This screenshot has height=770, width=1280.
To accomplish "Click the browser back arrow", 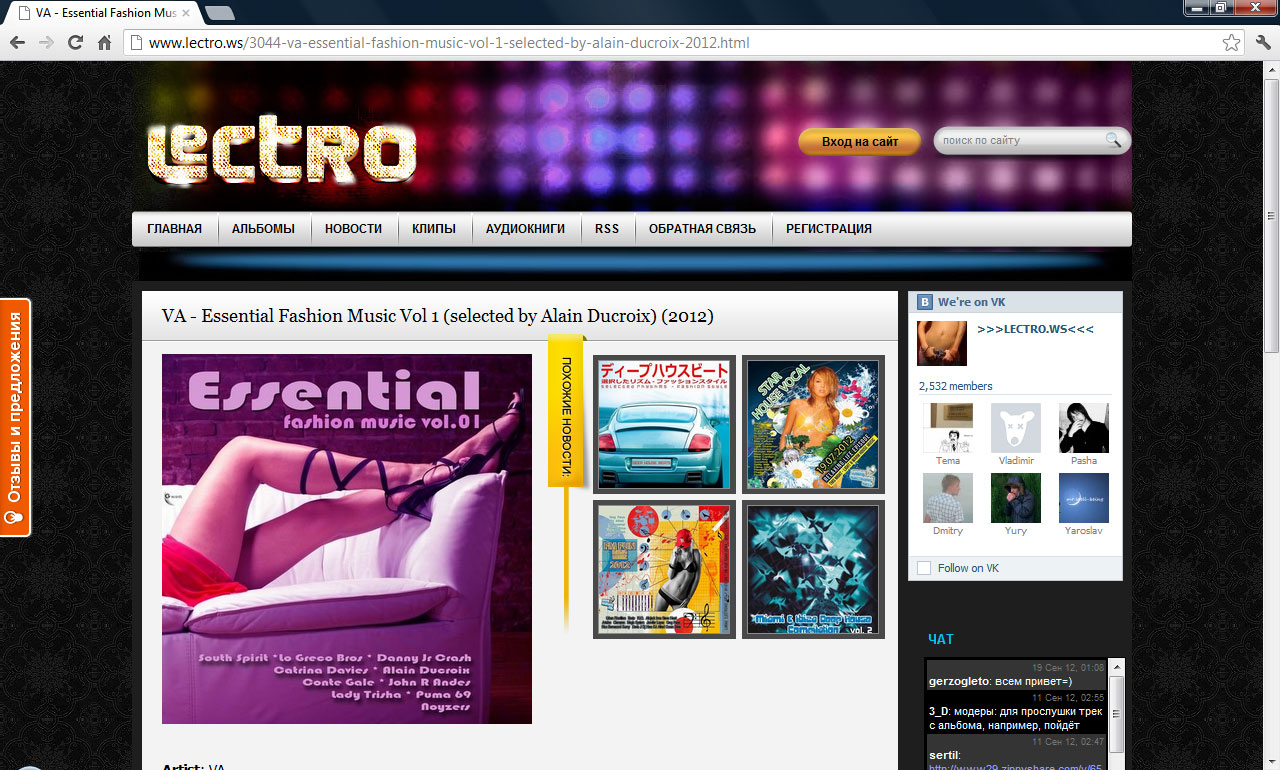I will pyautogui.click(x=17, y=43).
